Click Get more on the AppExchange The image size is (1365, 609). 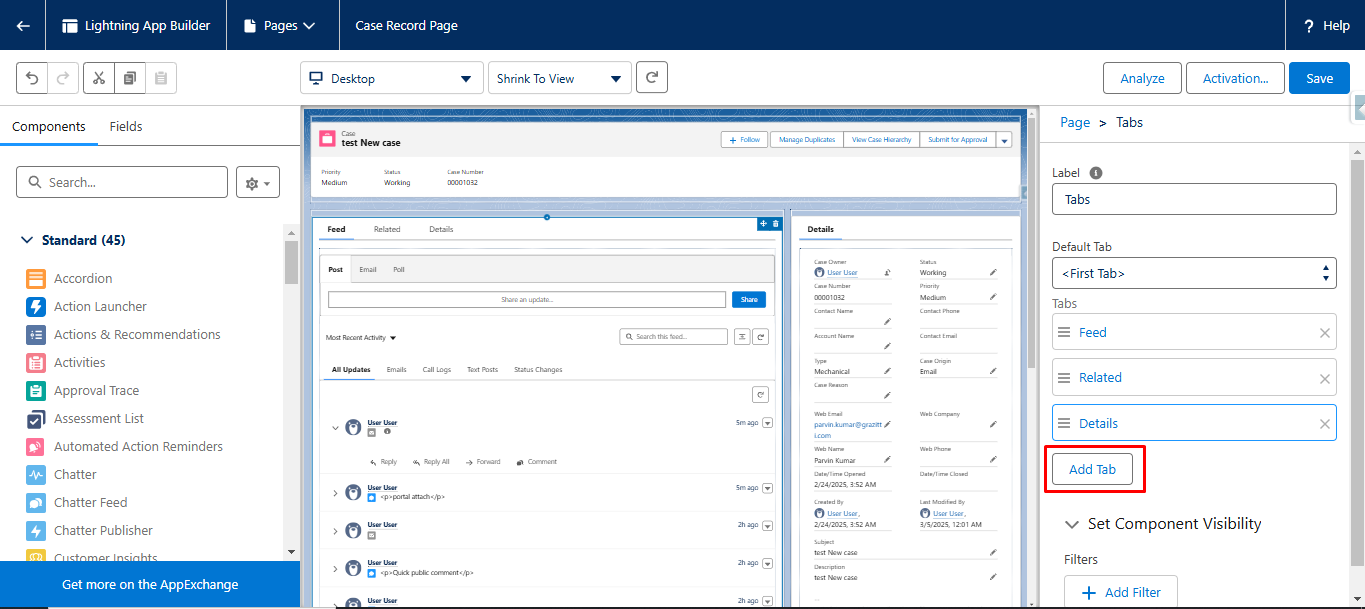(x=150, y=584)
